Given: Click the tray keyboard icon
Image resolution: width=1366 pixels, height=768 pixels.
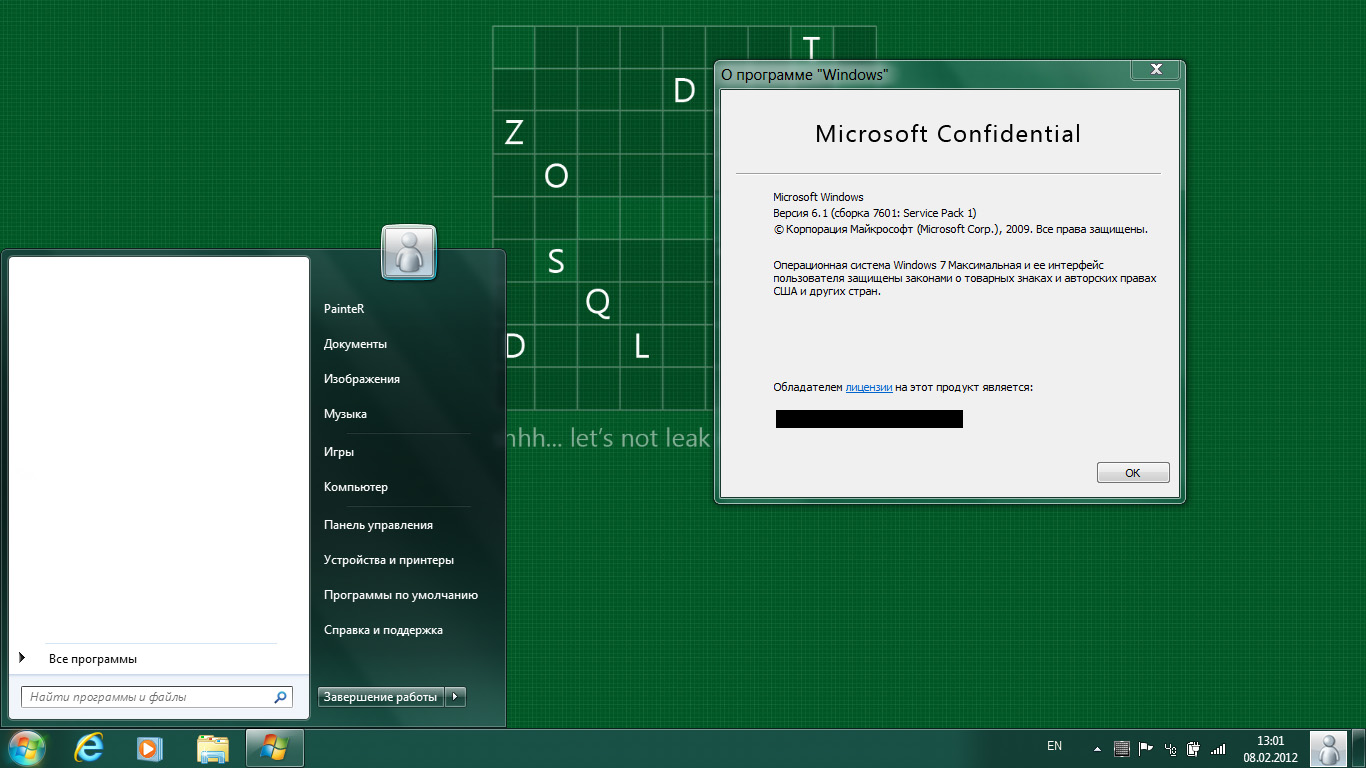Looking at the screenshot, I should tap(1121, 748).
